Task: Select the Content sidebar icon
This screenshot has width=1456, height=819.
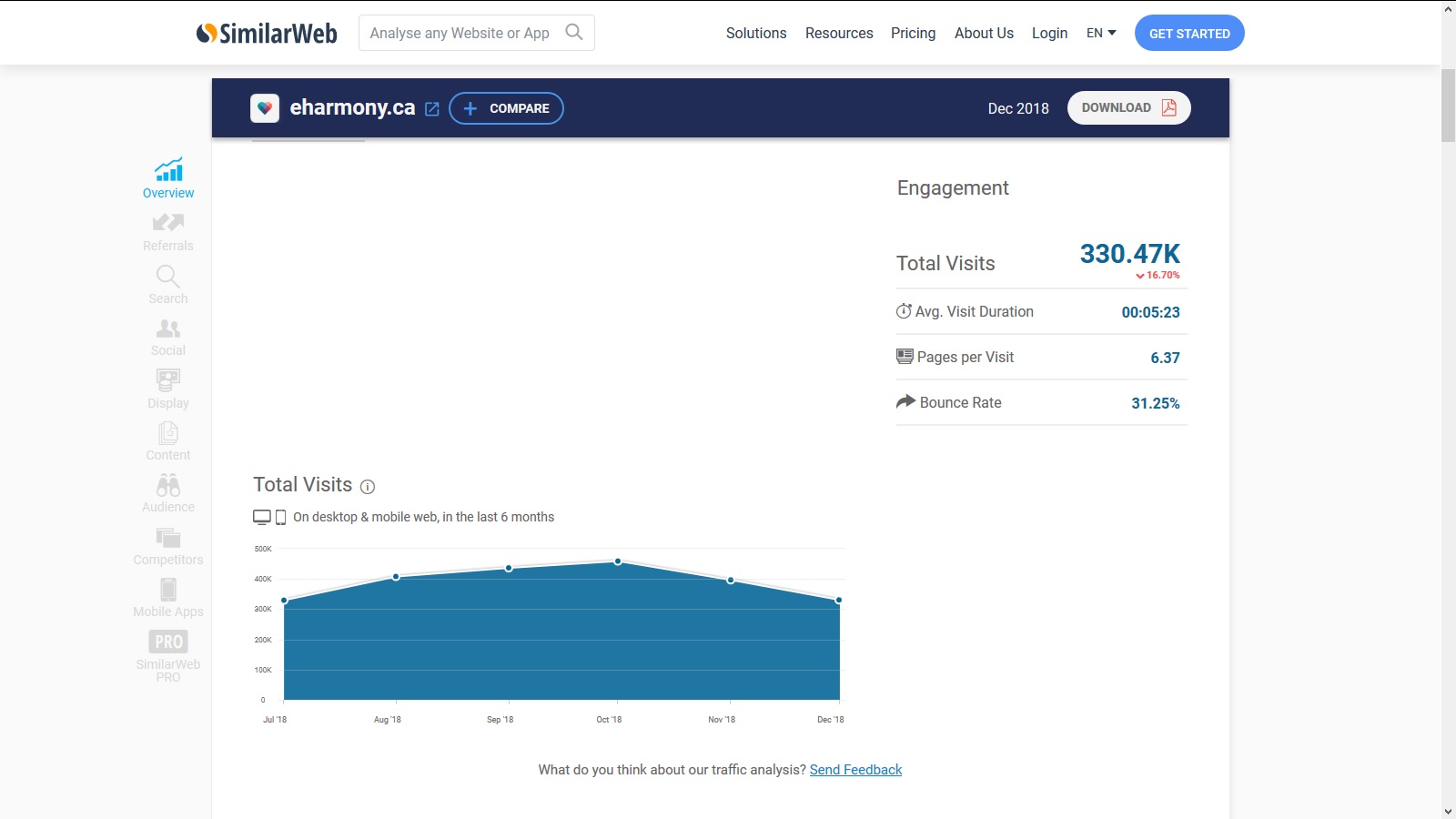Action: [168, 432]
